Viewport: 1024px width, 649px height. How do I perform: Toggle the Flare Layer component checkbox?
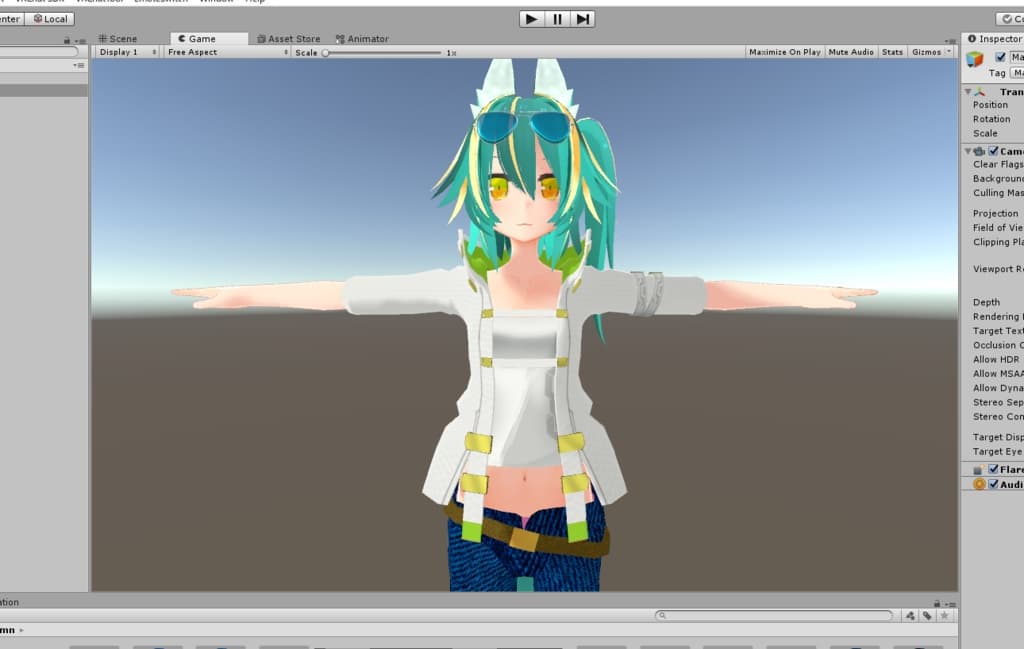coord(993,469)
